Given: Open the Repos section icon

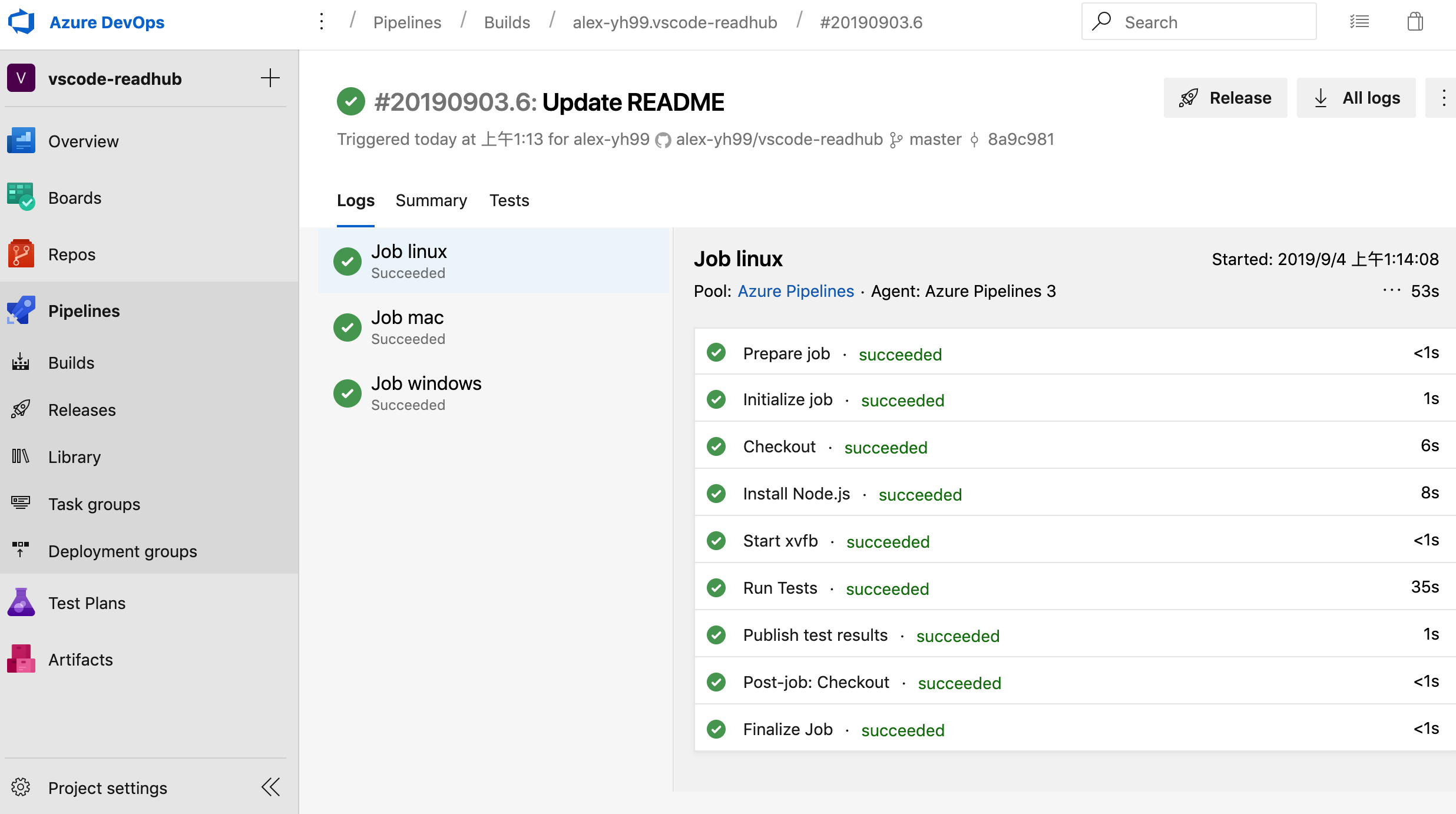Looking at the screenshot, I should pos(21,254).
